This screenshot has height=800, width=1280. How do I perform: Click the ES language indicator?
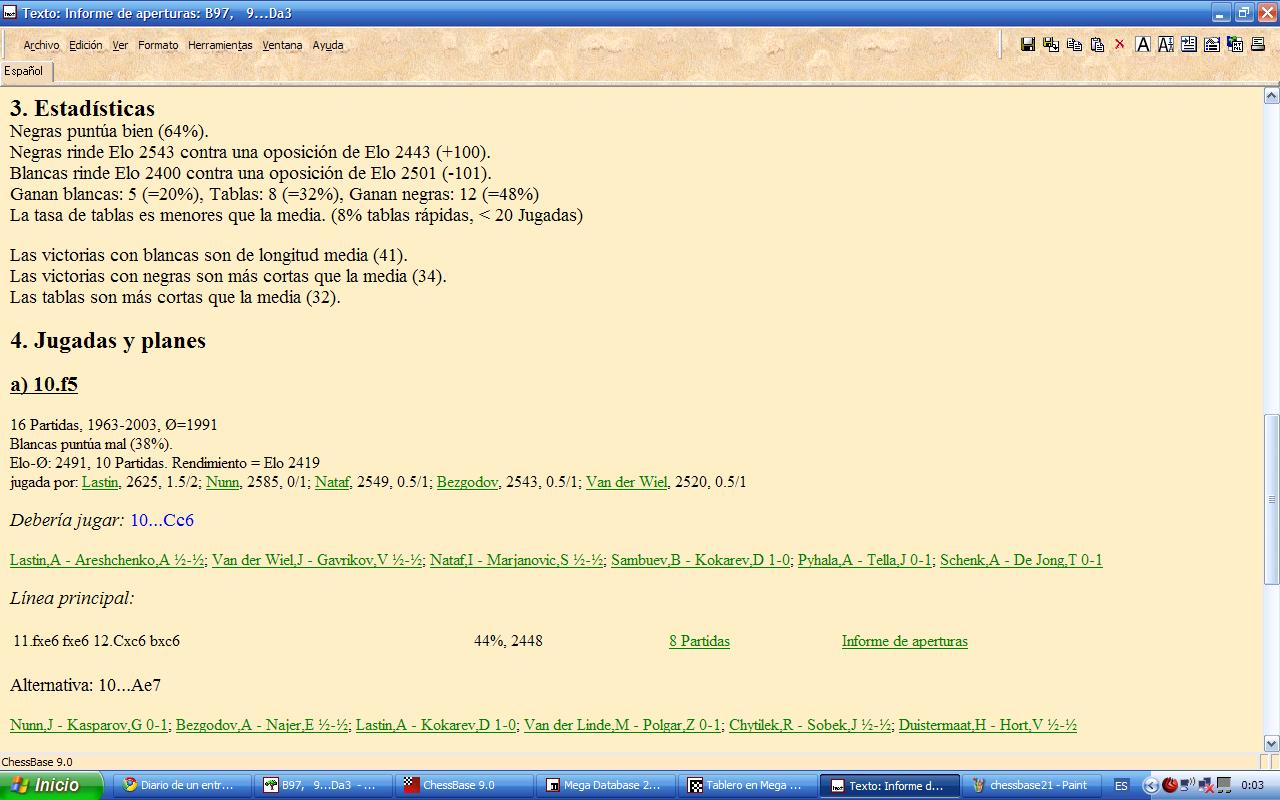tap(1121, 785)
